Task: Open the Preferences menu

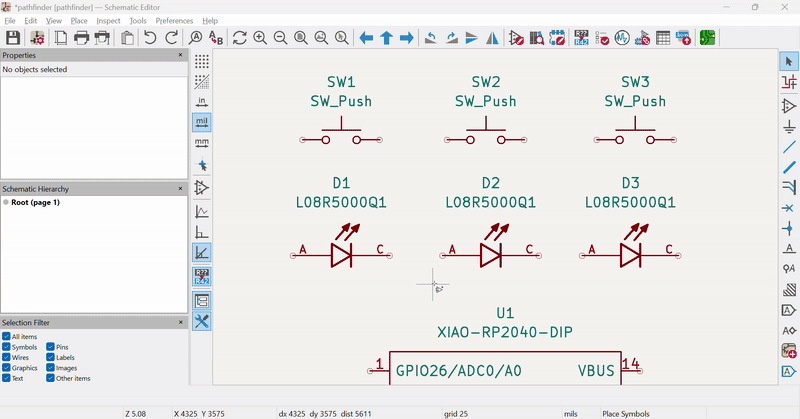Action: [x=174, y=20]
